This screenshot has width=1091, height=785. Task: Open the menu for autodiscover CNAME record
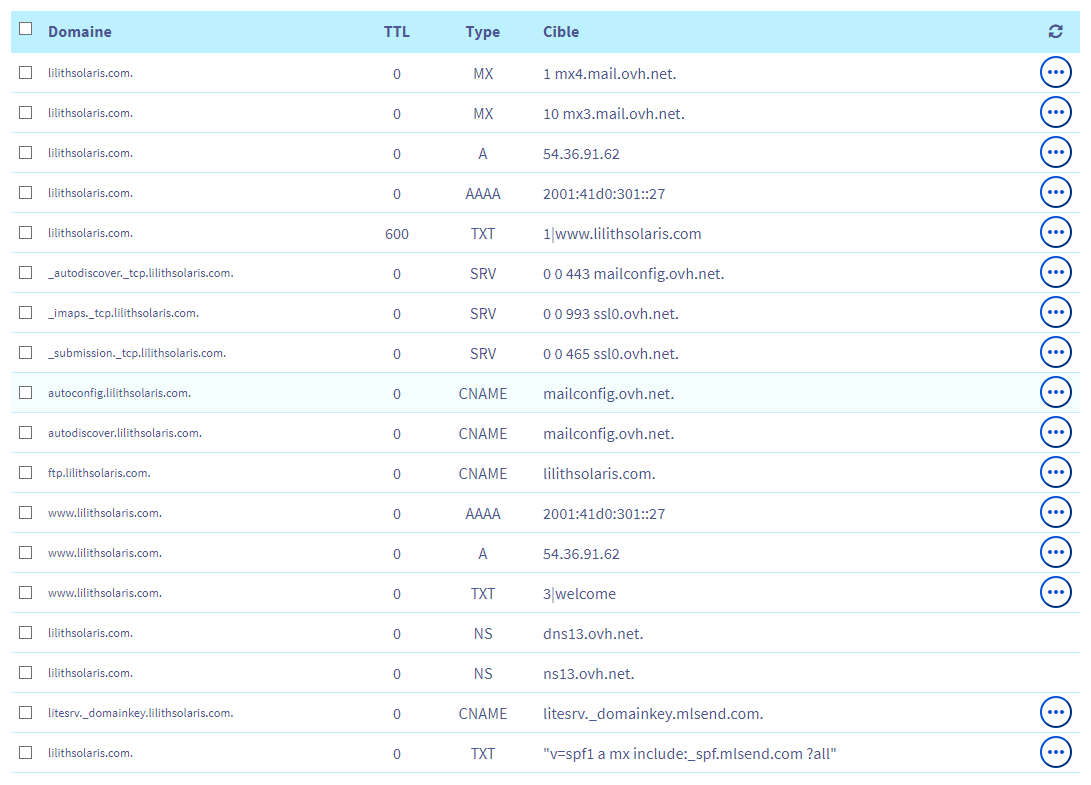[x=1055, y=433]
